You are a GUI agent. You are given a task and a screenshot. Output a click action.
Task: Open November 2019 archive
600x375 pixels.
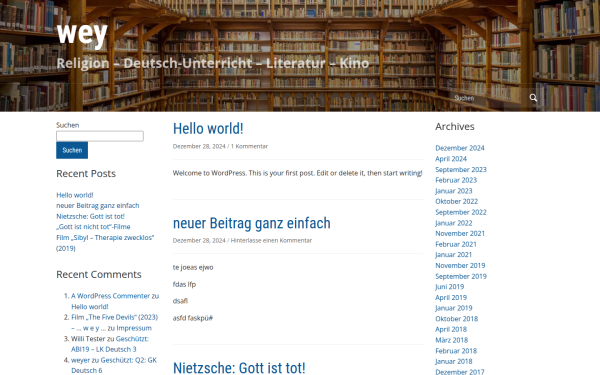pyautogui.click(x=460, y=265)
